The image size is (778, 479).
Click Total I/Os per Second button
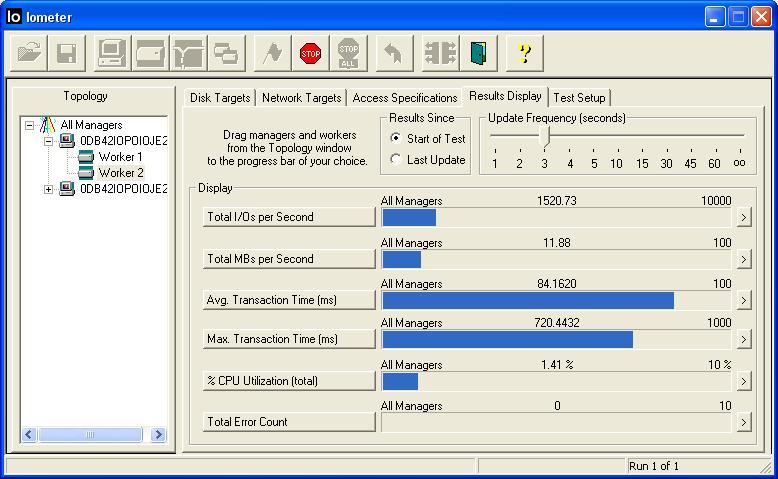(289, 217)
